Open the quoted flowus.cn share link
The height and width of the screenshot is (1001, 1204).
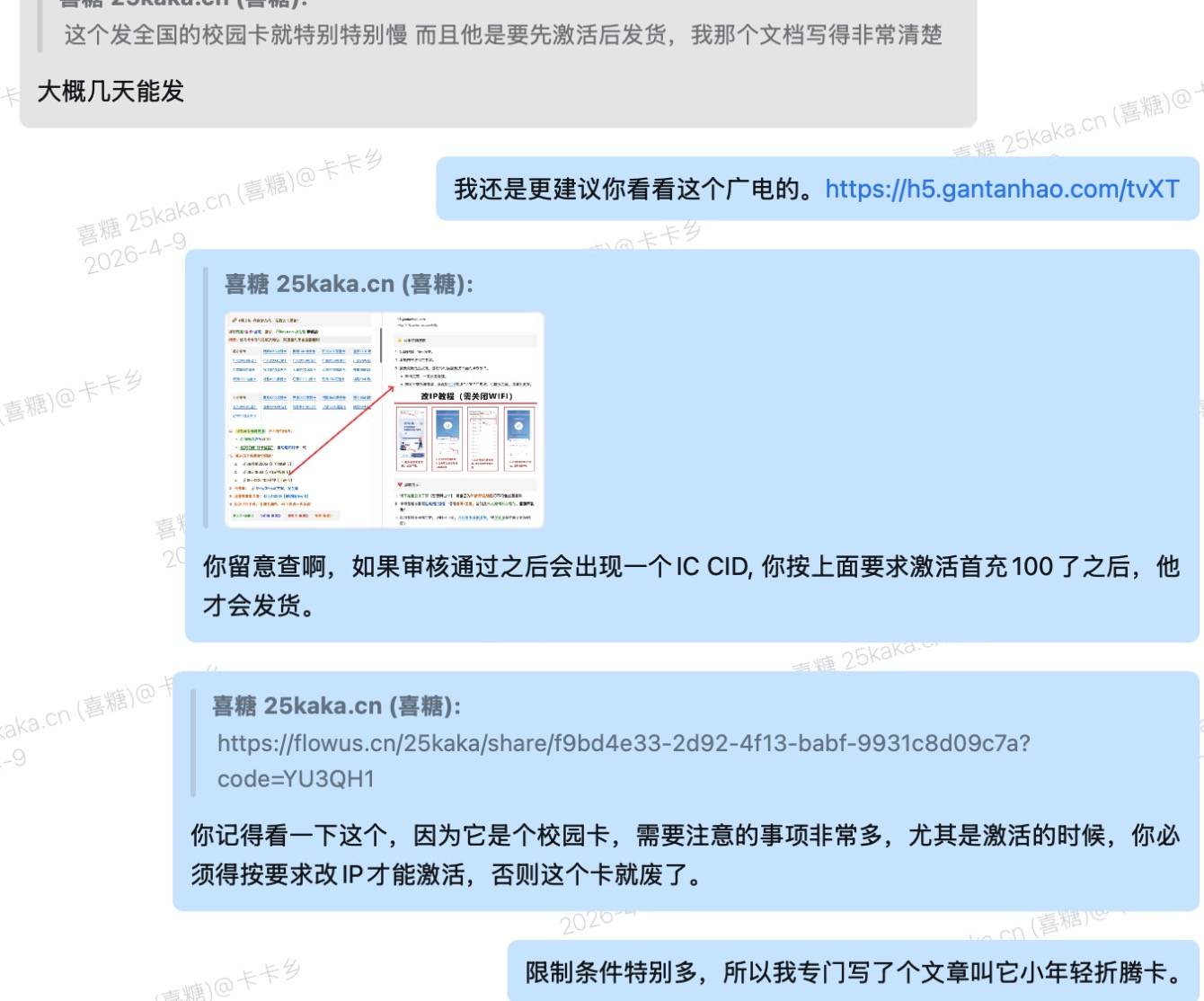[624, 743]
